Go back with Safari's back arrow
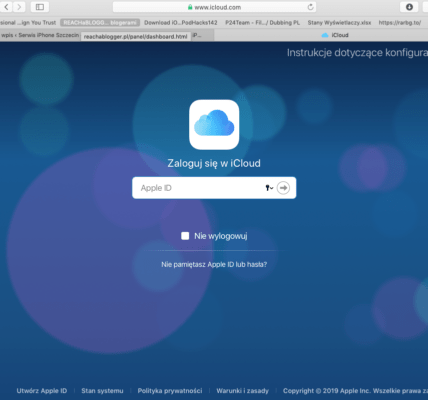Viewport: 428px width, 400px height. (x=6, y=7)
